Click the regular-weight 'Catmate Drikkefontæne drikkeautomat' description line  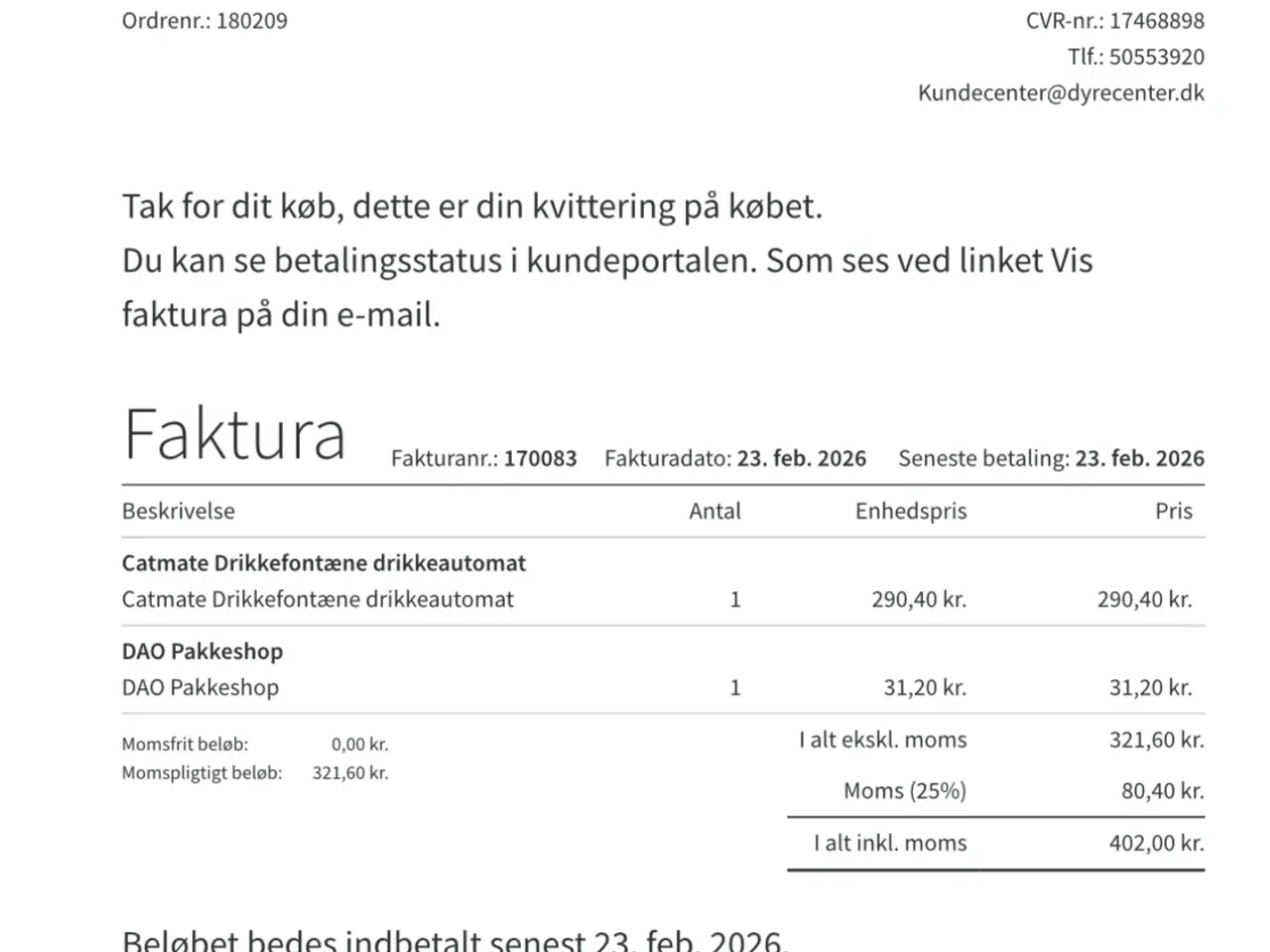point(317,599)
